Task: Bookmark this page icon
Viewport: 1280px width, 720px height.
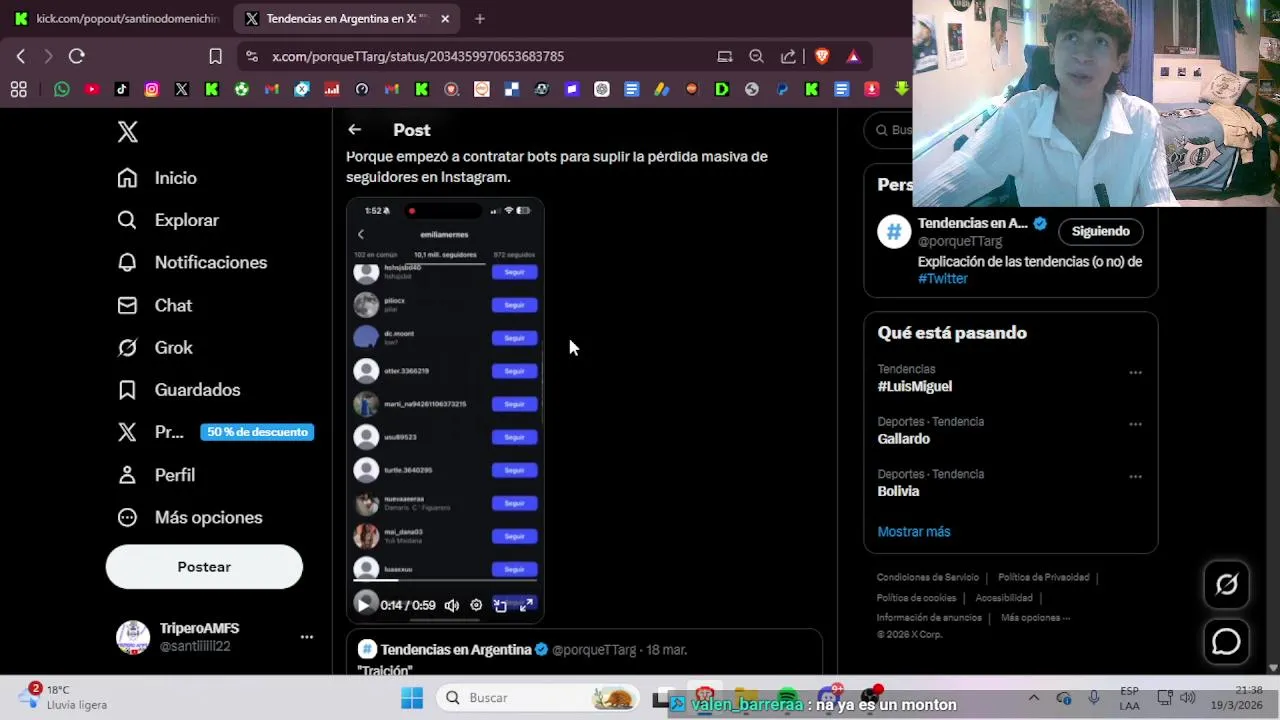Action: pos(215,57)
